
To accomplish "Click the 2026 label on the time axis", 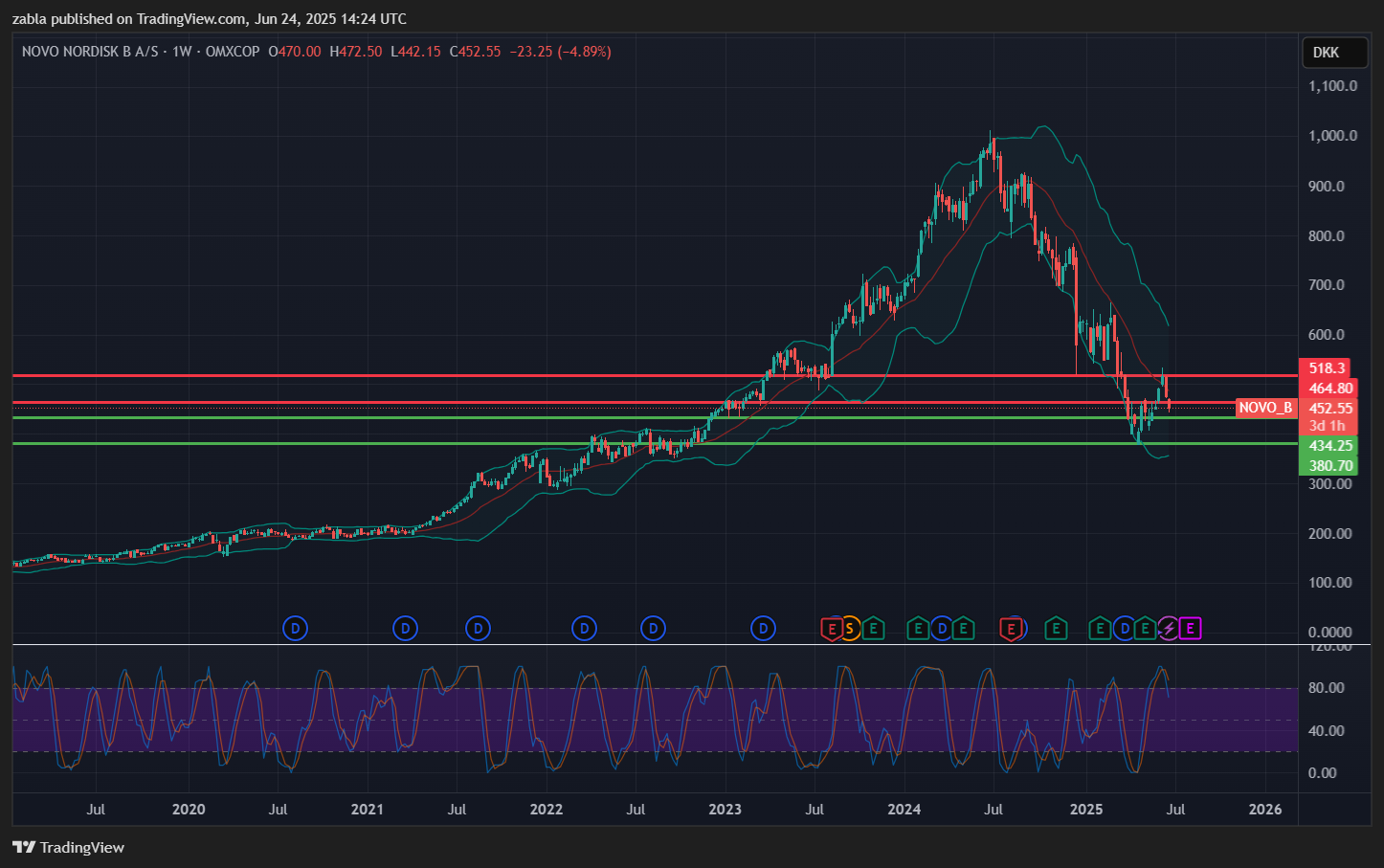I will click(x=1265, y=810).
